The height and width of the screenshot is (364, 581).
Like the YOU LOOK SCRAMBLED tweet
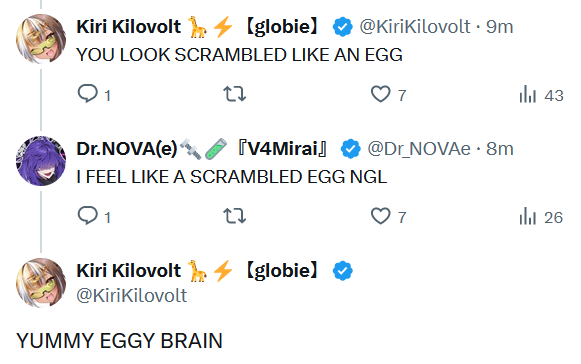click(x=389, y=94)
